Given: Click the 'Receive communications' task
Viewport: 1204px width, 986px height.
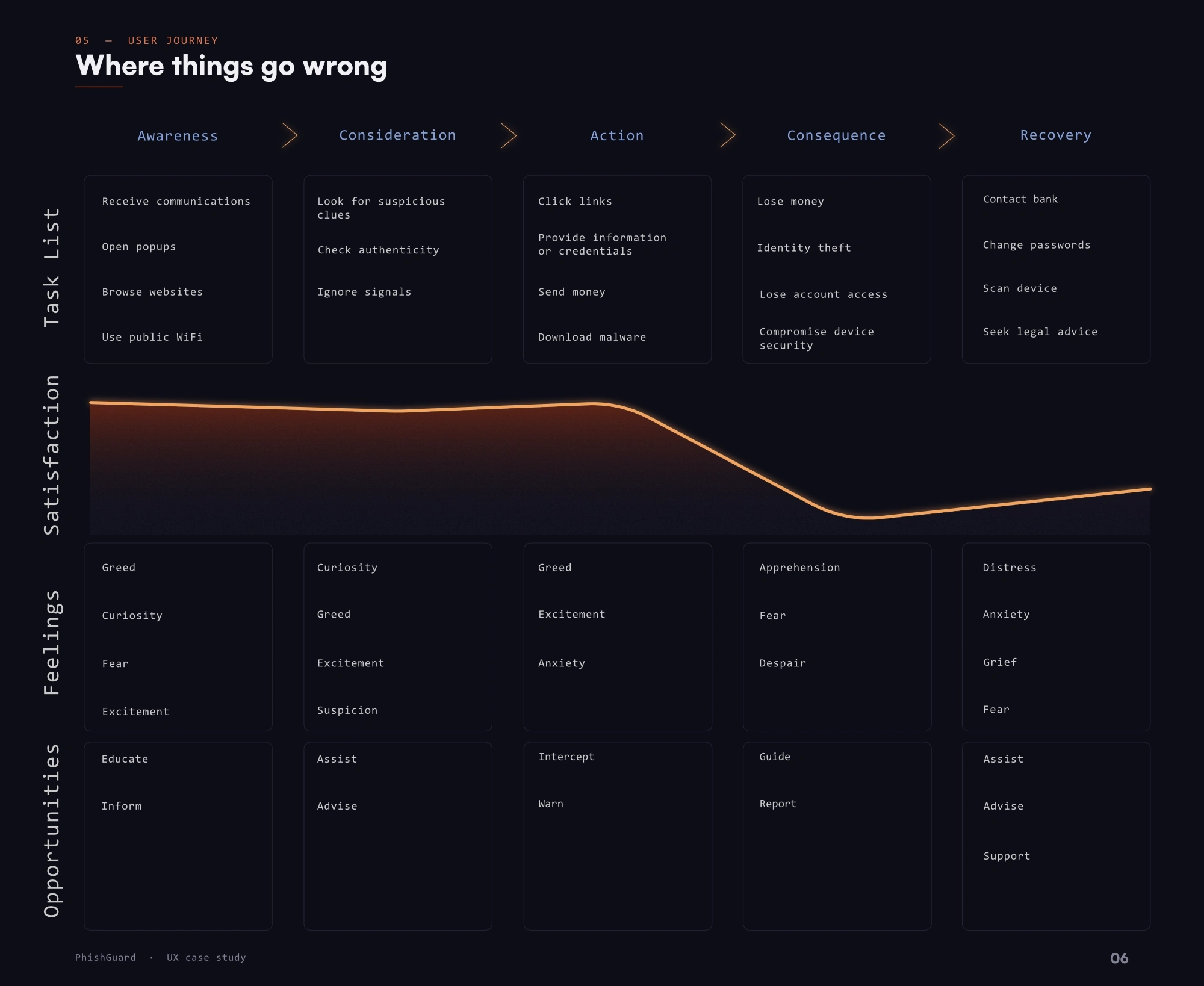Looking at the screenshot, I should point(176,202).
